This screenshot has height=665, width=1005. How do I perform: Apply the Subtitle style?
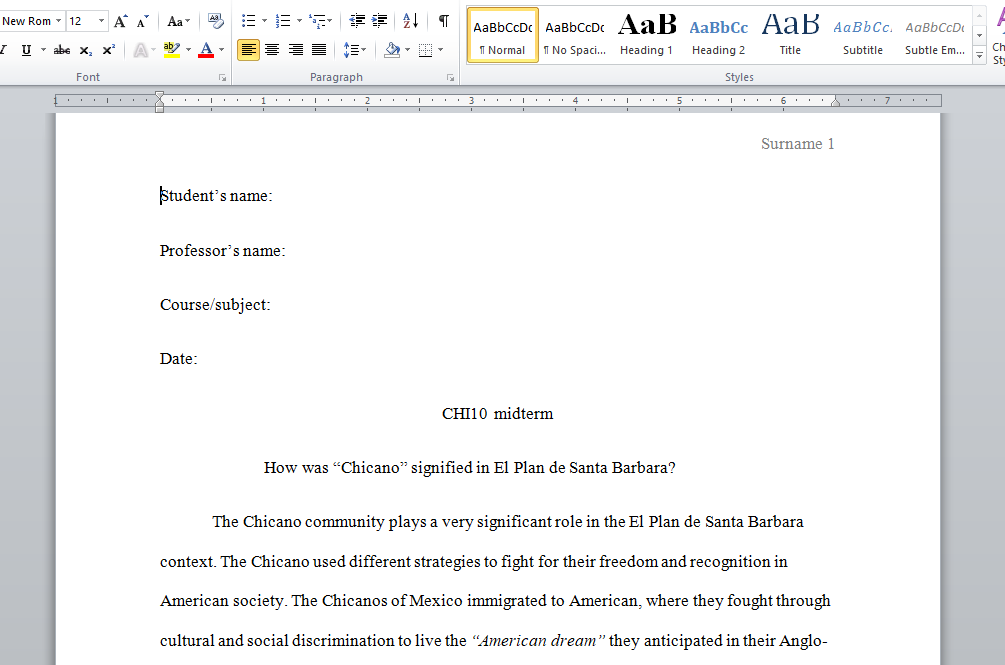pyautogui.click(x=863, y=36)
